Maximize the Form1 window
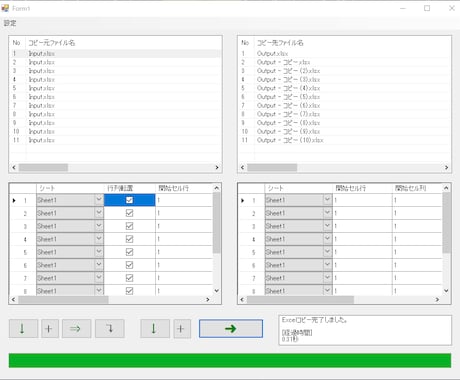The image size is (460, 380). pyautogui.click(x=427, y=8)
